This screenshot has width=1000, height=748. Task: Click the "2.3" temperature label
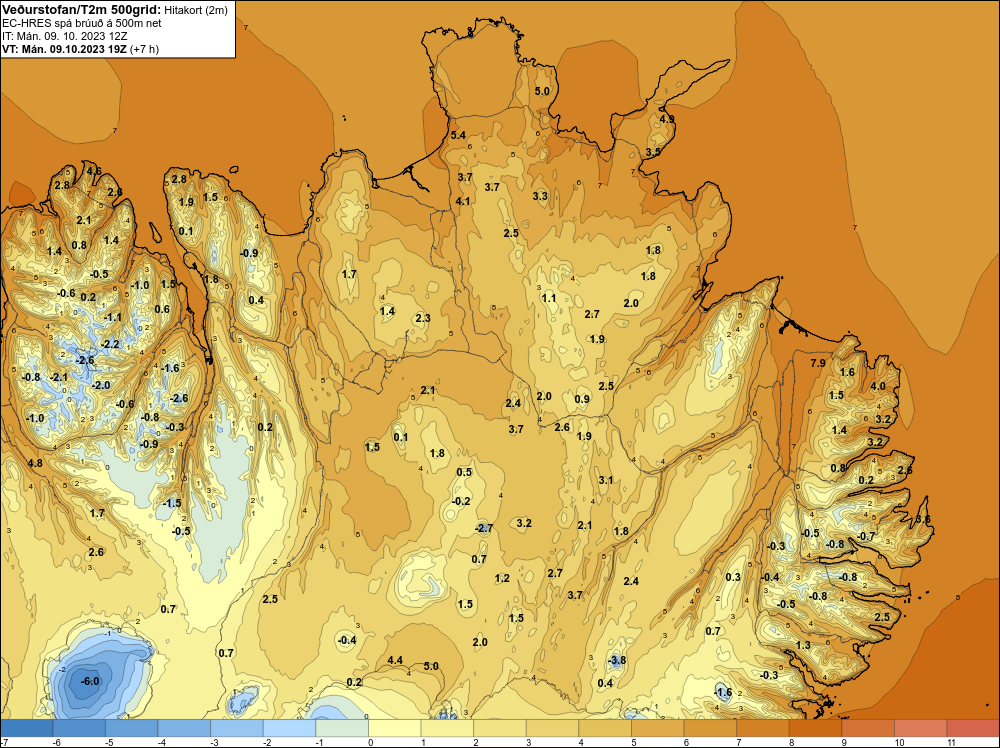[x=423, y=318]
